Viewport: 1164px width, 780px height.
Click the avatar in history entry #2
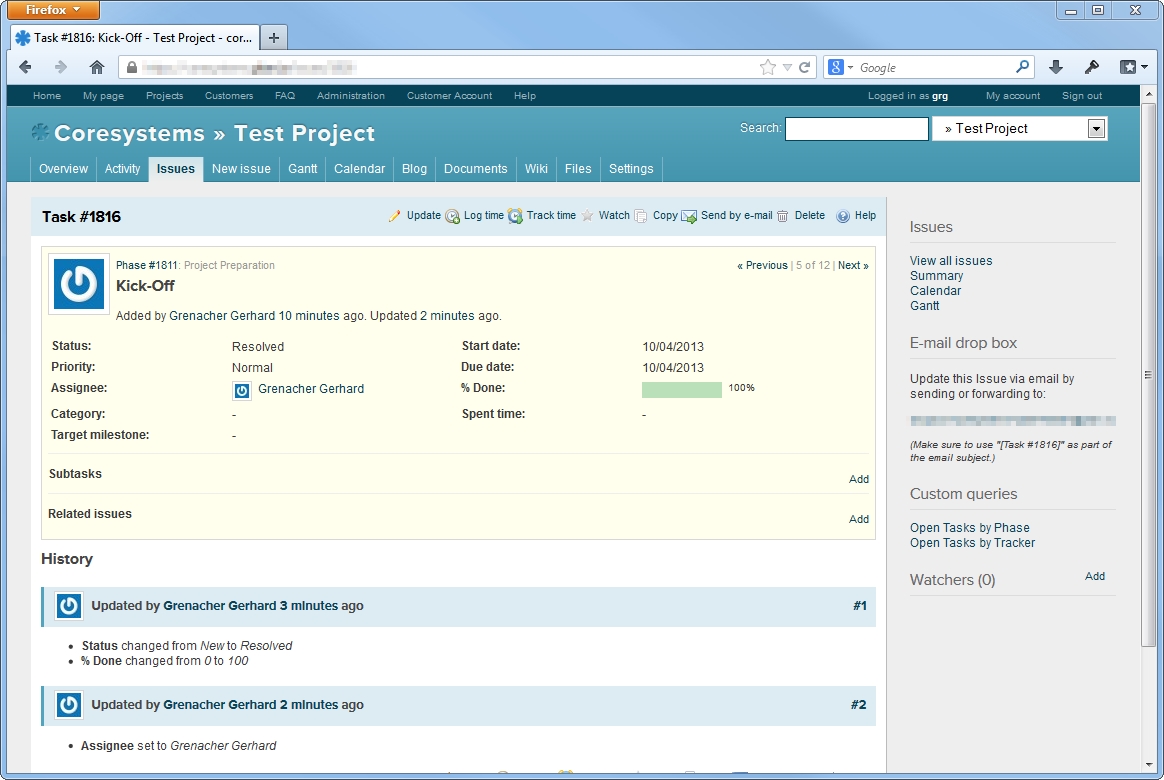click(69, 705)
